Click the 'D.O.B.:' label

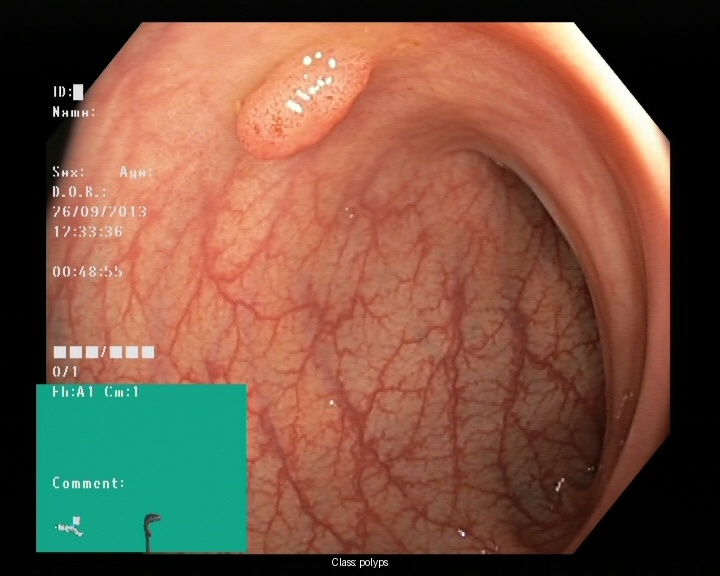pos(79,192)
